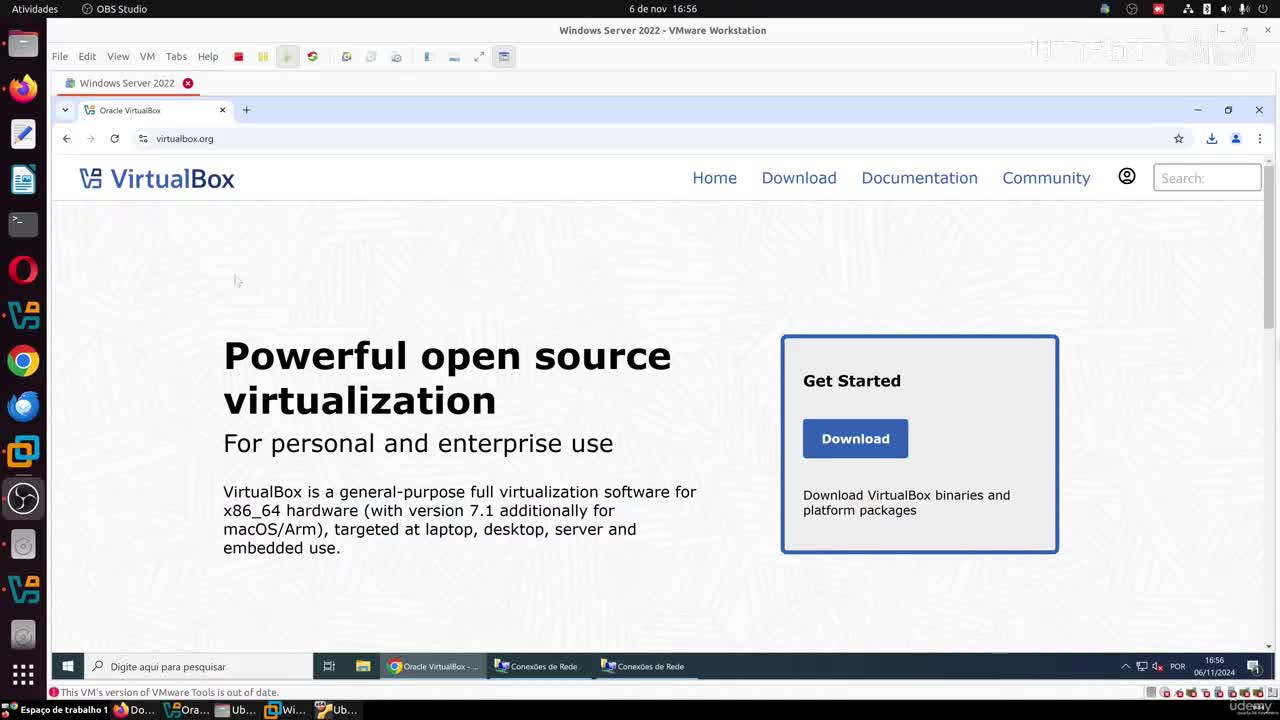Open File Explorer from Windows taskbar
The height and width of the screenshot is (720, 1280).
coord(363,666)
